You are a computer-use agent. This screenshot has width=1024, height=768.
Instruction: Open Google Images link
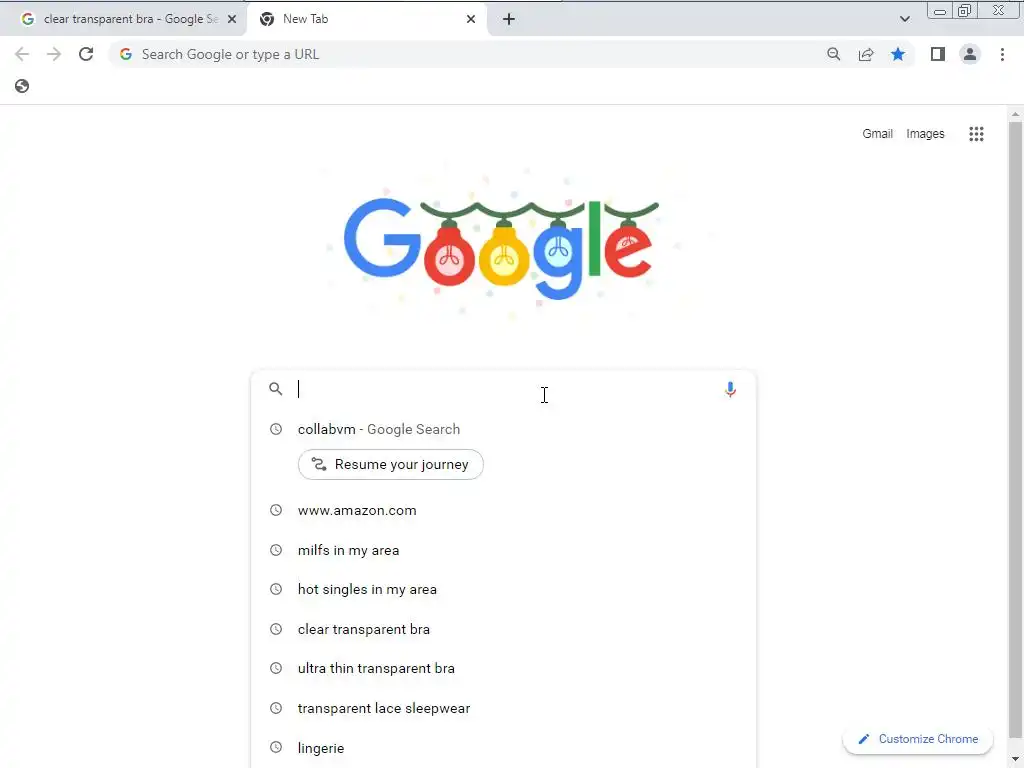click(925, 134)
